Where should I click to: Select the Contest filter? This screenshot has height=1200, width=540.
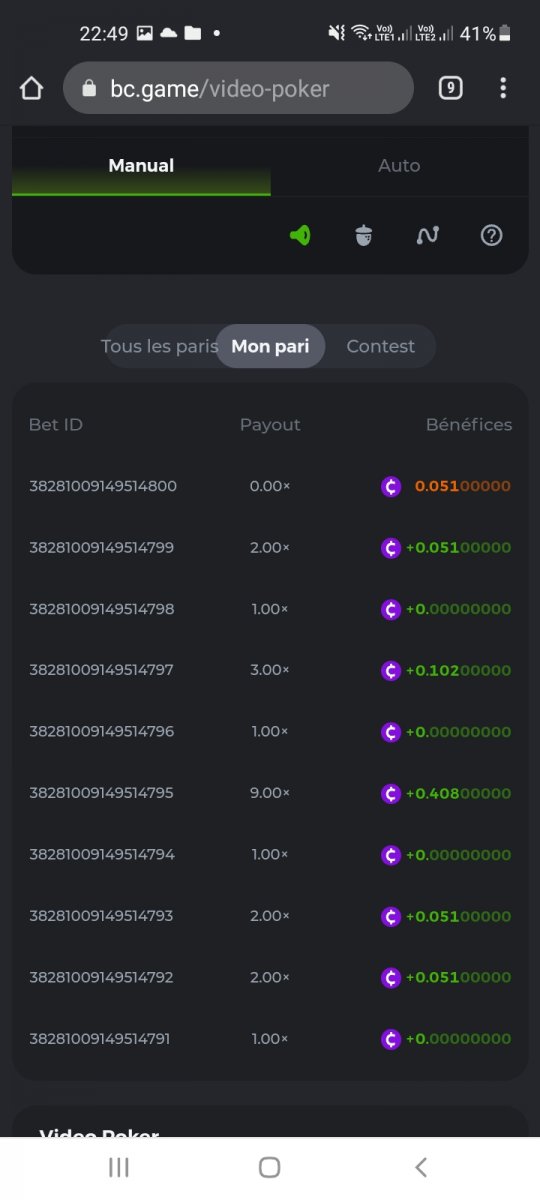coord(380,346)
